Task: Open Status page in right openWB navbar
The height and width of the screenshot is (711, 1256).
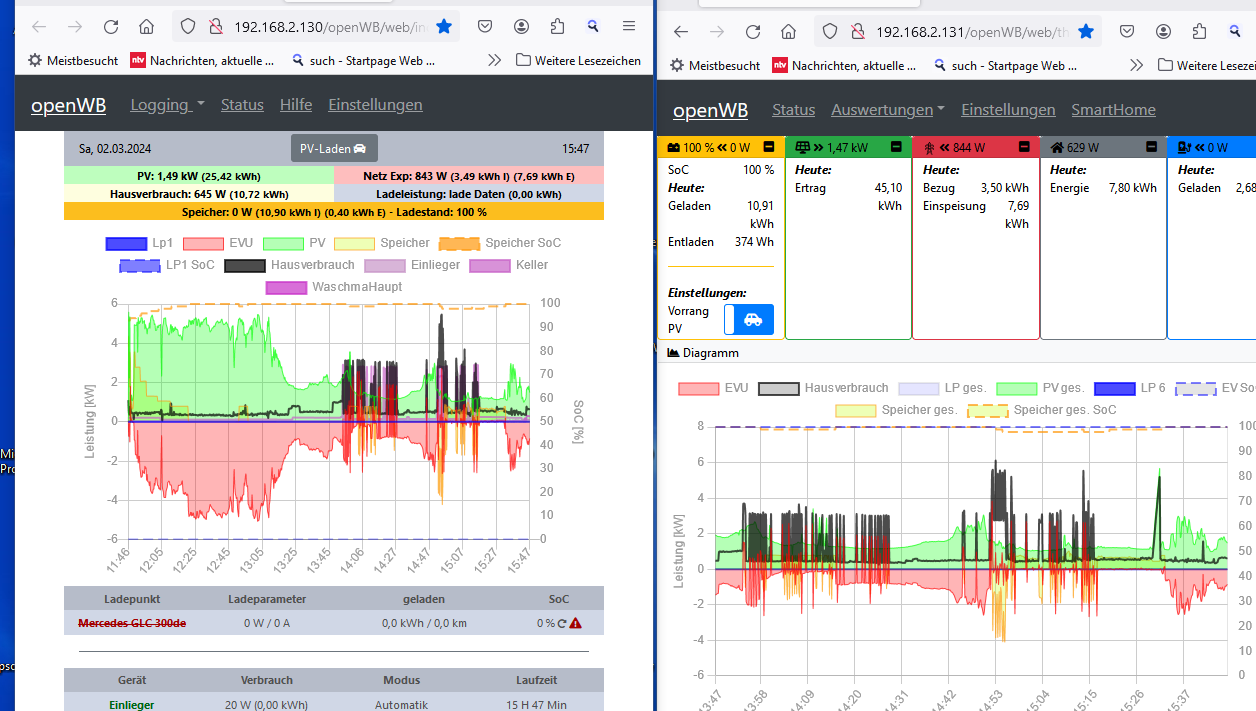Action: 794,110
